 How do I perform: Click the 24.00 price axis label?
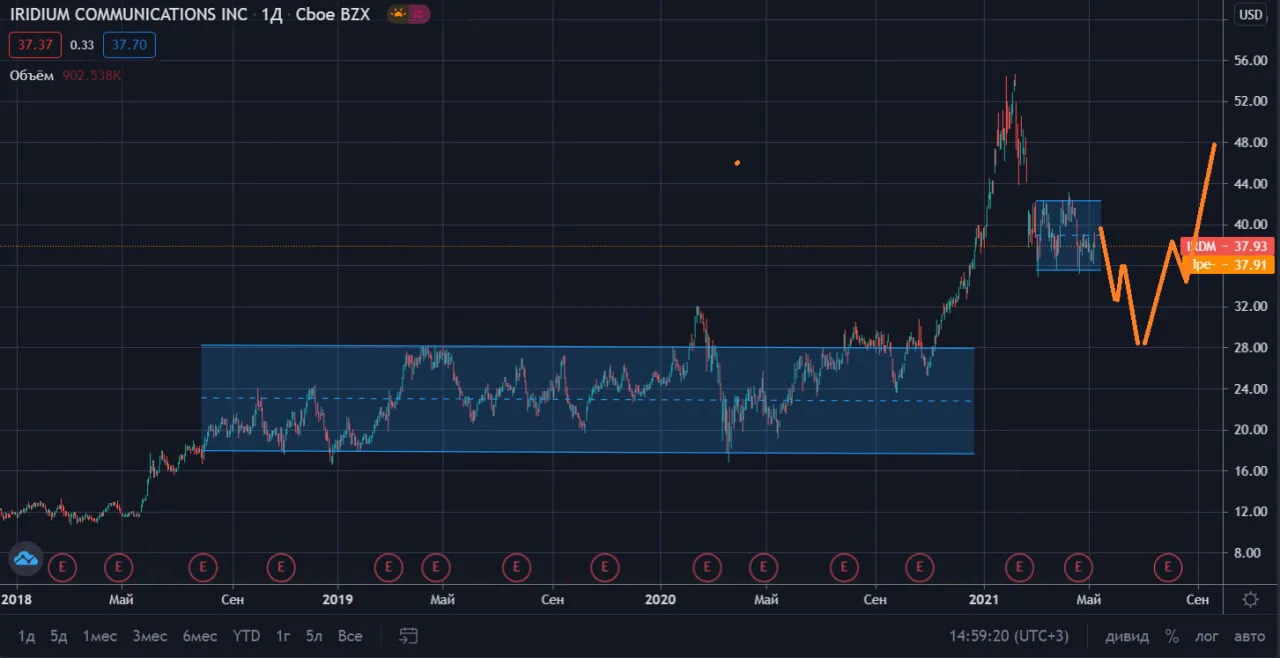pos(1252,389)
